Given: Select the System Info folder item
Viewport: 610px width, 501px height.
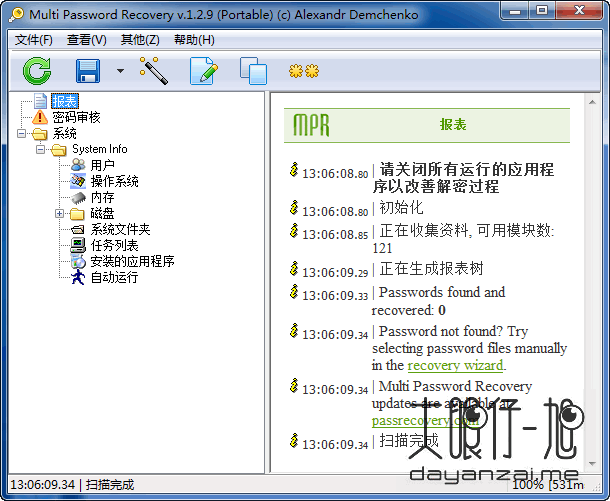Looking at the screenshot, I should click(x=100, y=149).
